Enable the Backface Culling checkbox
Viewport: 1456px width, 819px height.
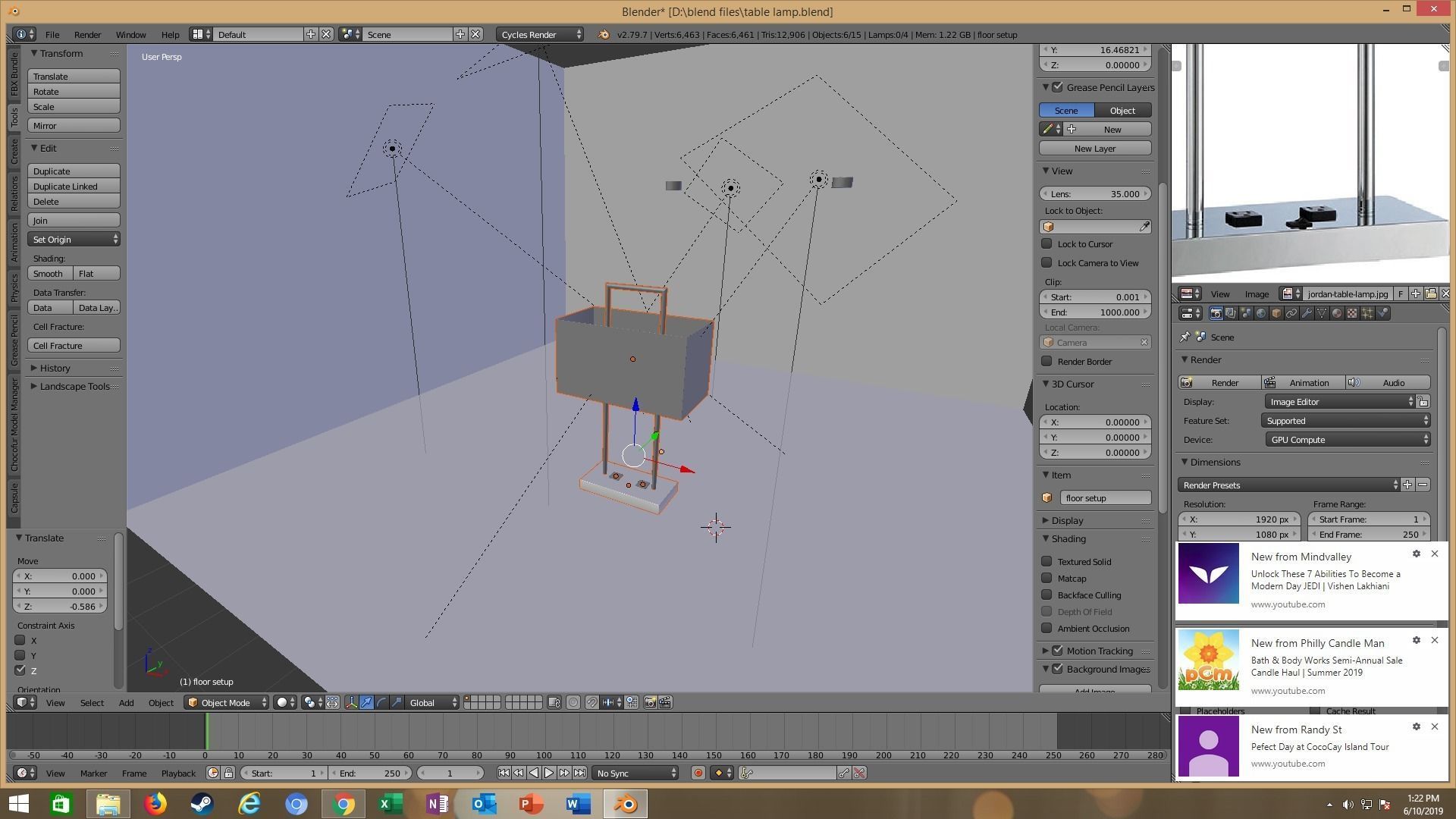(x=1046, y=595)
